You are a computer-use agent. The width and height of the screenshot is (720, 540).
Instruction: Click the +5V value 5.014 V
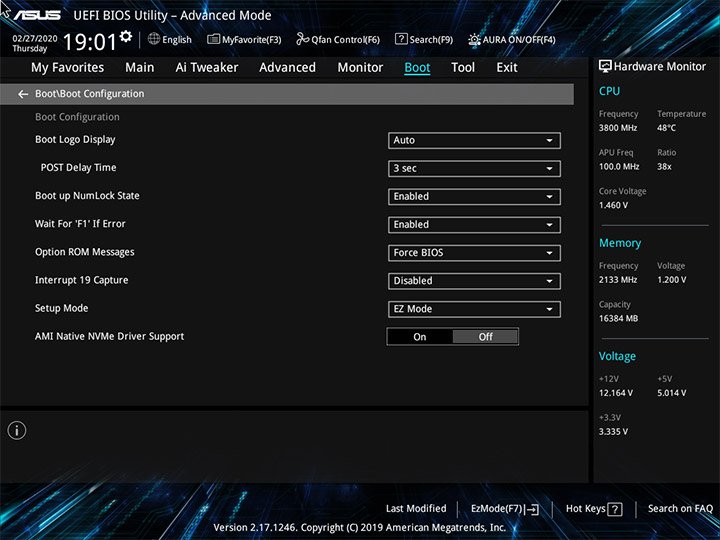(x=671, y=393)
